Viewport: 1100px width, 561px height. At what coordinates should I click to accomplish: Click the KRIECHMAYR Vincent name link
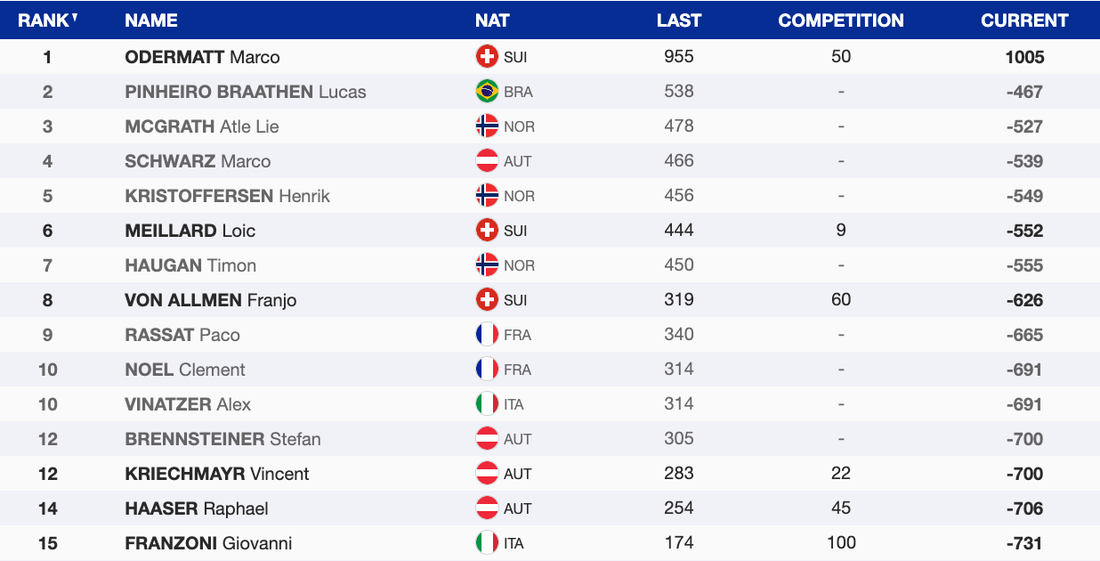[217, 474]
